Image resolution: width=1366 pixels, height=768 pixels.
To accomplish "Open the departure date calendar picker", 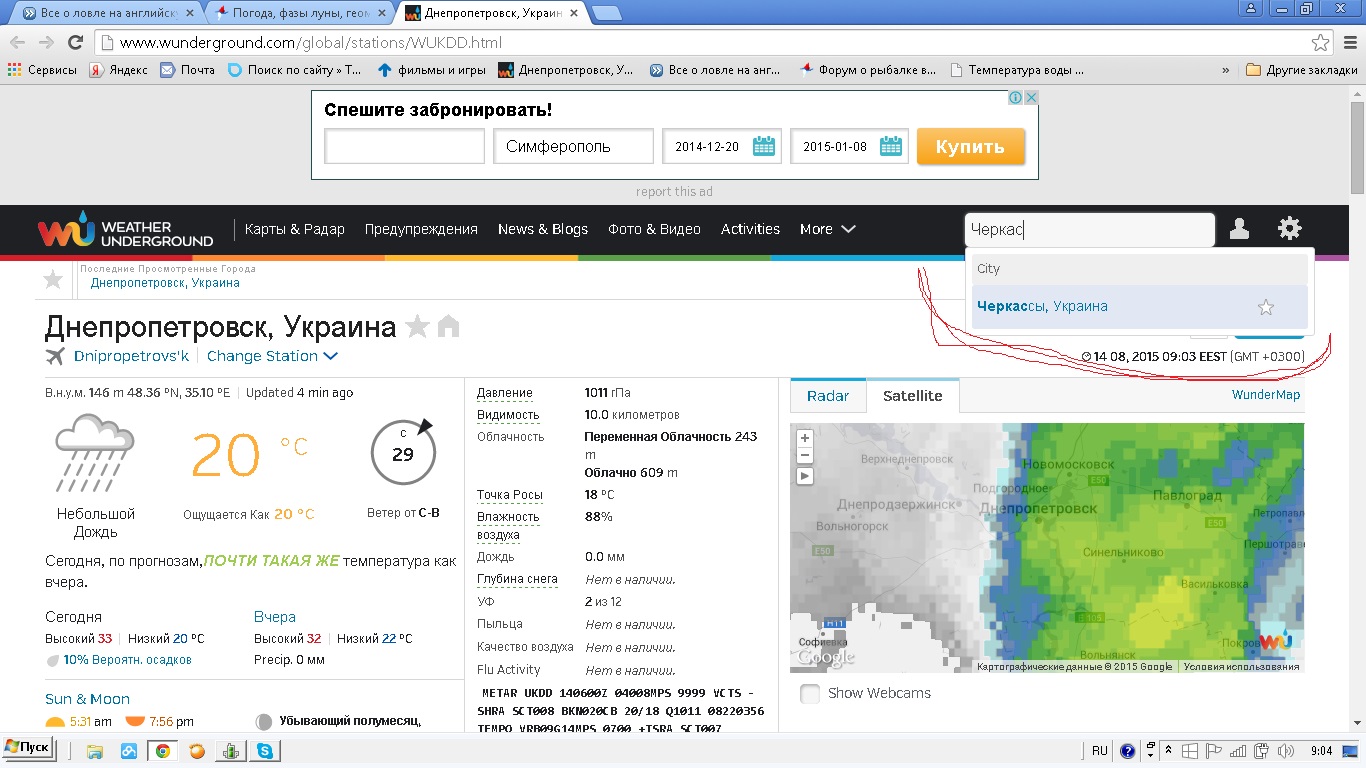I will (764, 146).
